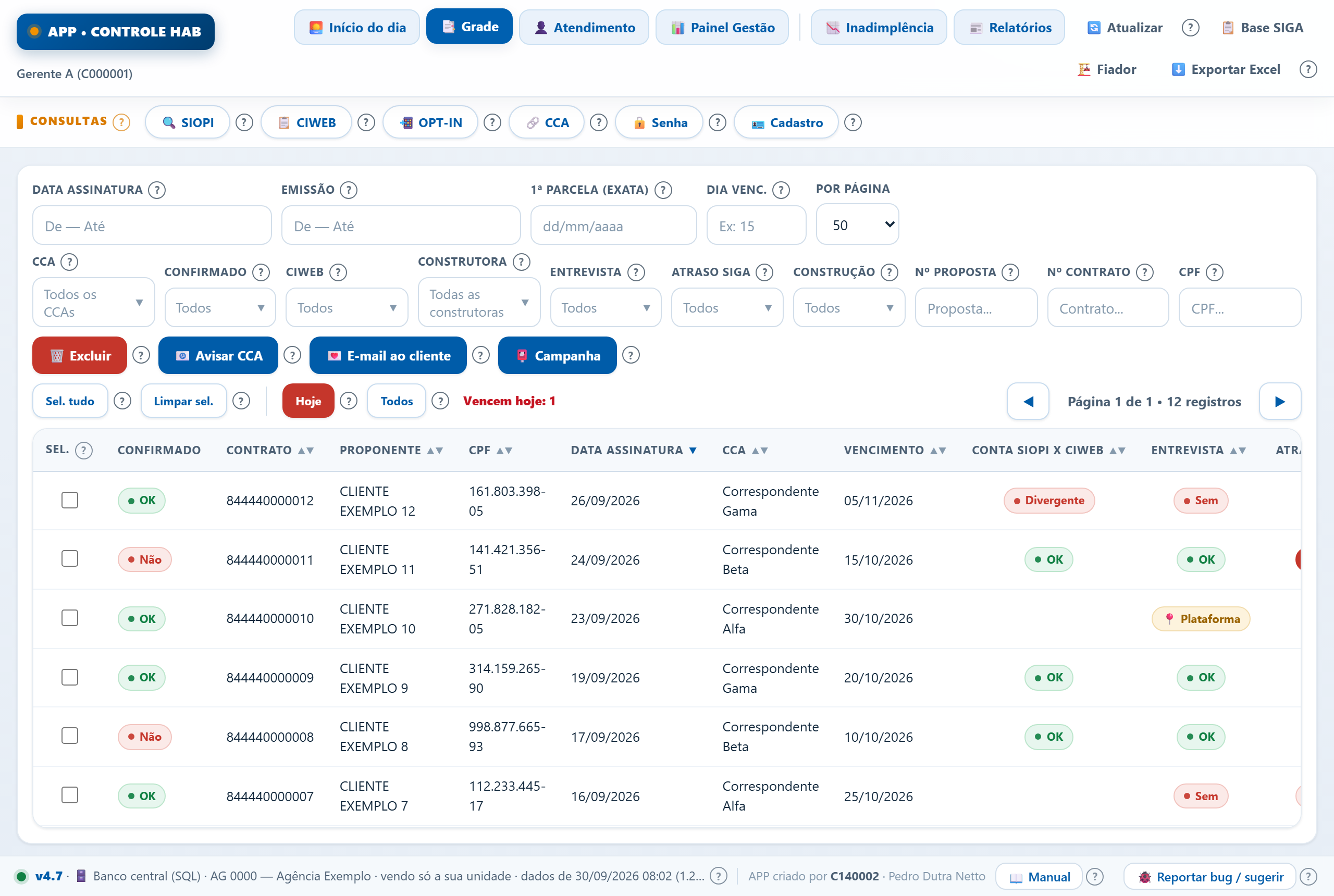Click Exportar Excel button

1225,69
